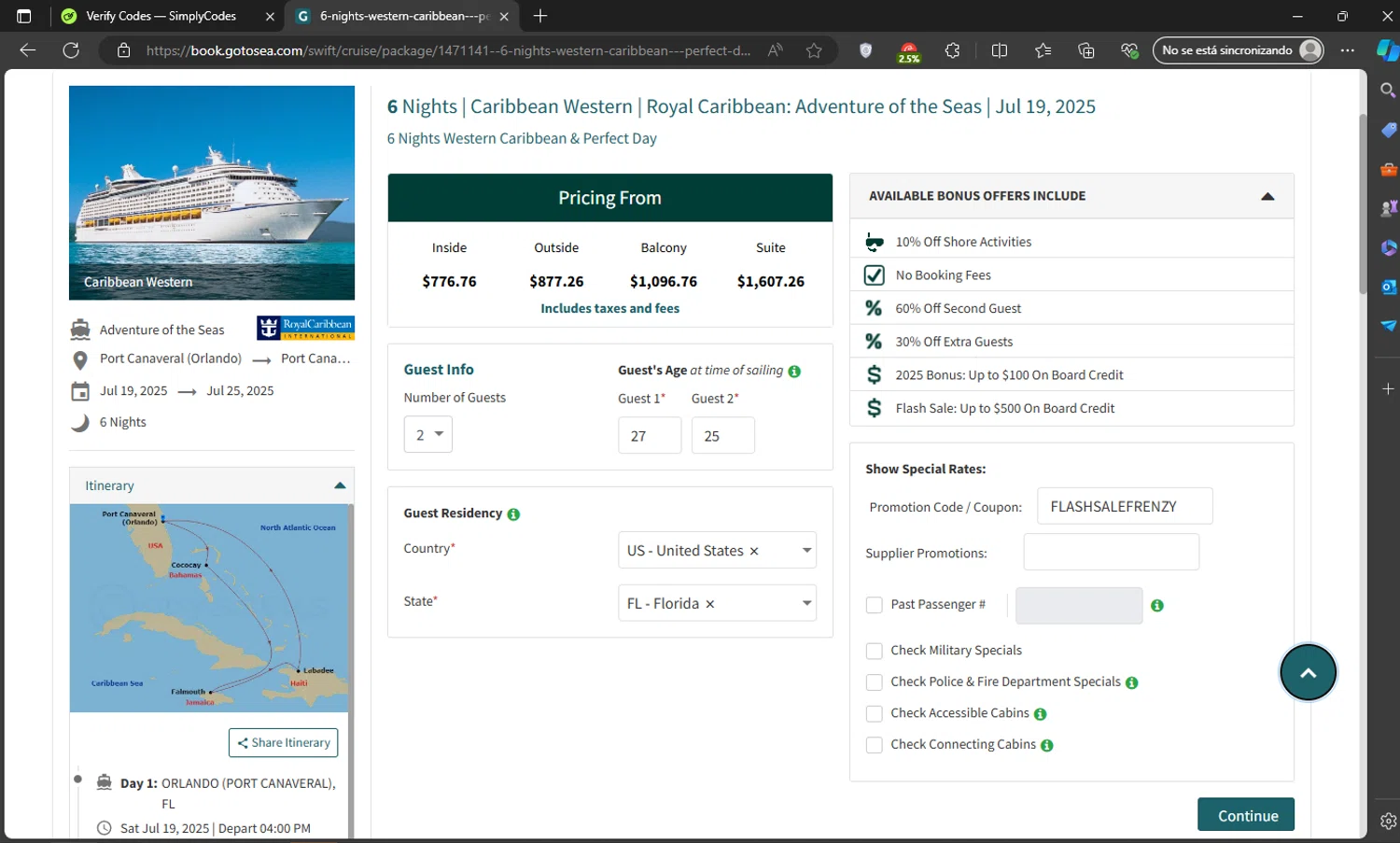Viewport: 1400px width, 843px height.
Task: Close the 6-nights-western-caribbean tab
Action: point(504,16)
